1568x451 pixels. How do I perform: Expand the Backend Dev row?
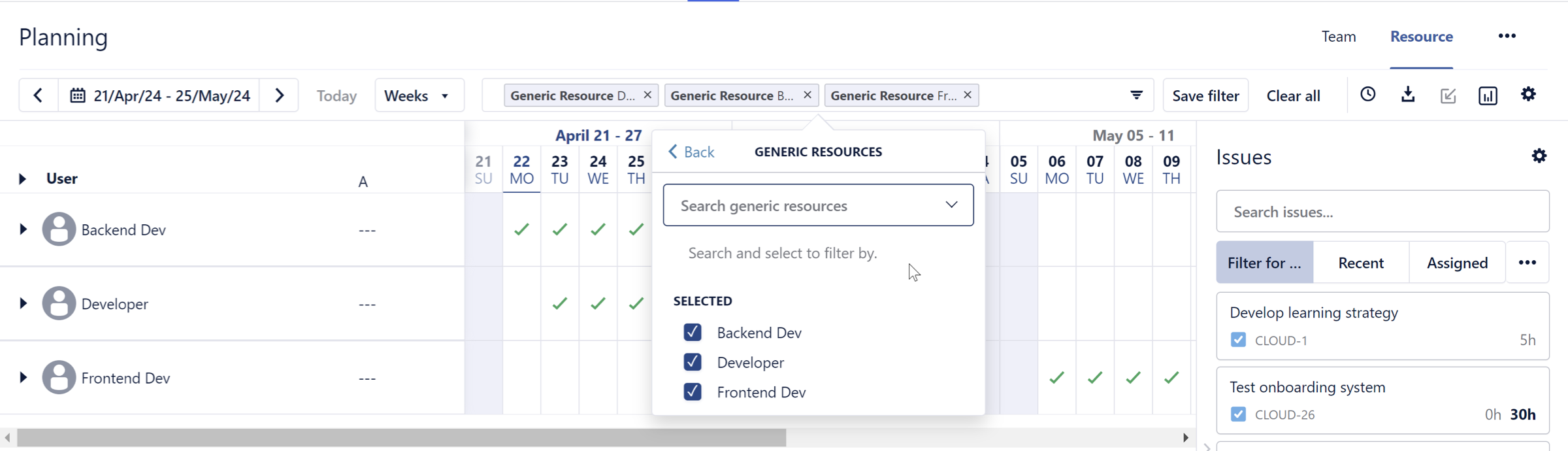click(x=23, y=229)
